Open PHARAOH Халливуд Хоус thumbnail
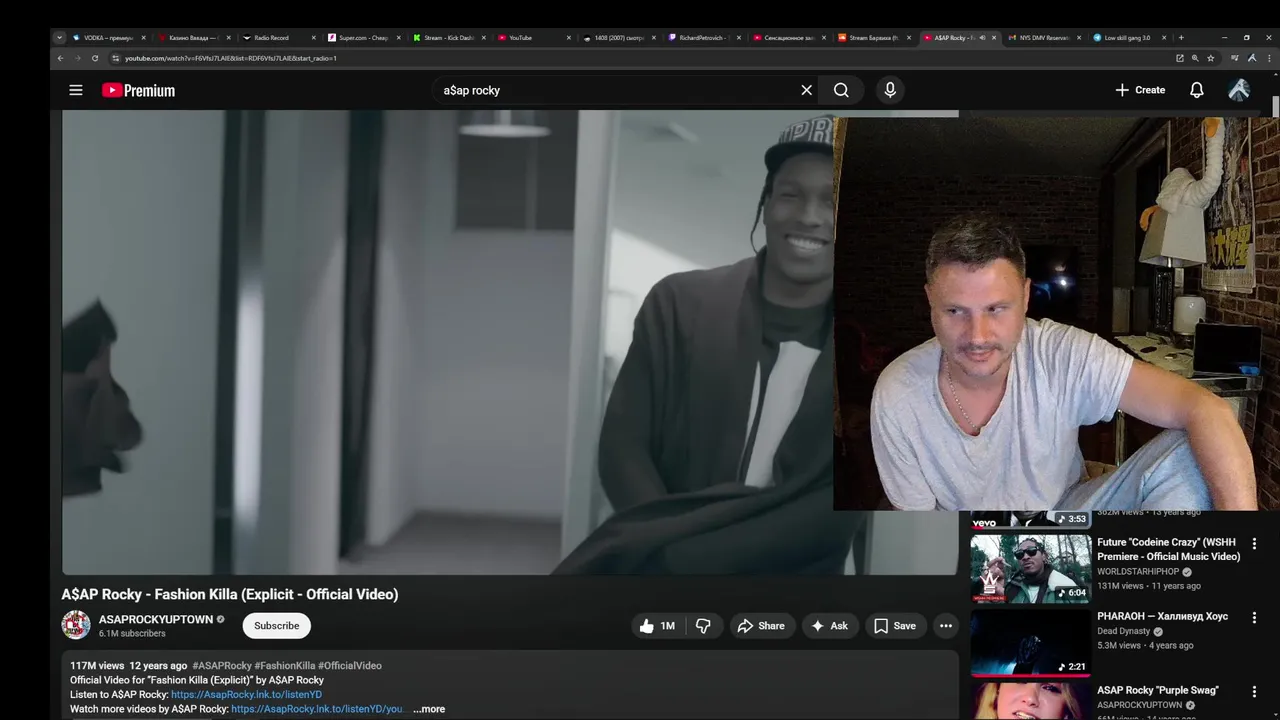The height and width of the screenshot is (720, 1280). (x=1031, y=642)
